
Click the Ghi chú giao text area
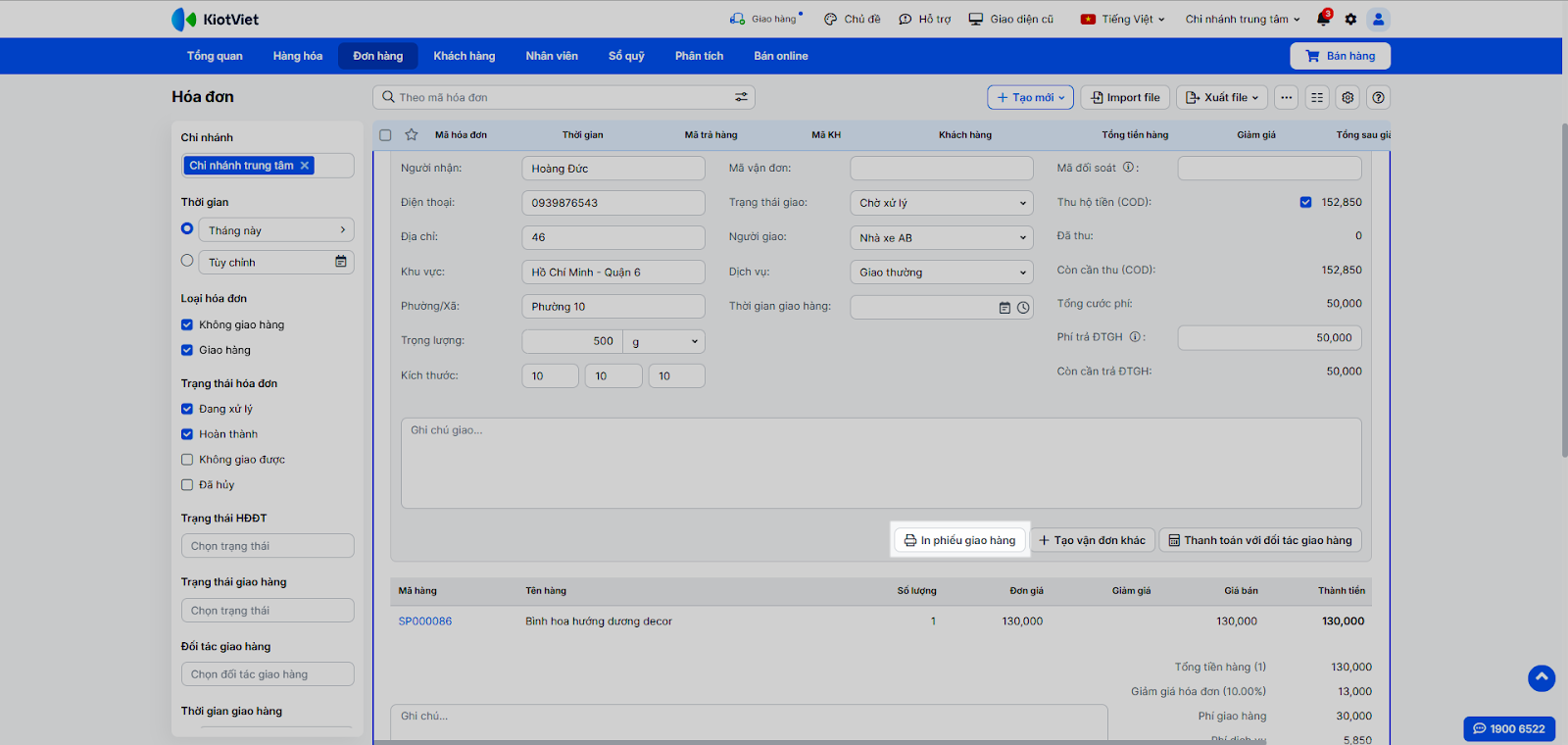click(x=881, y=464)
